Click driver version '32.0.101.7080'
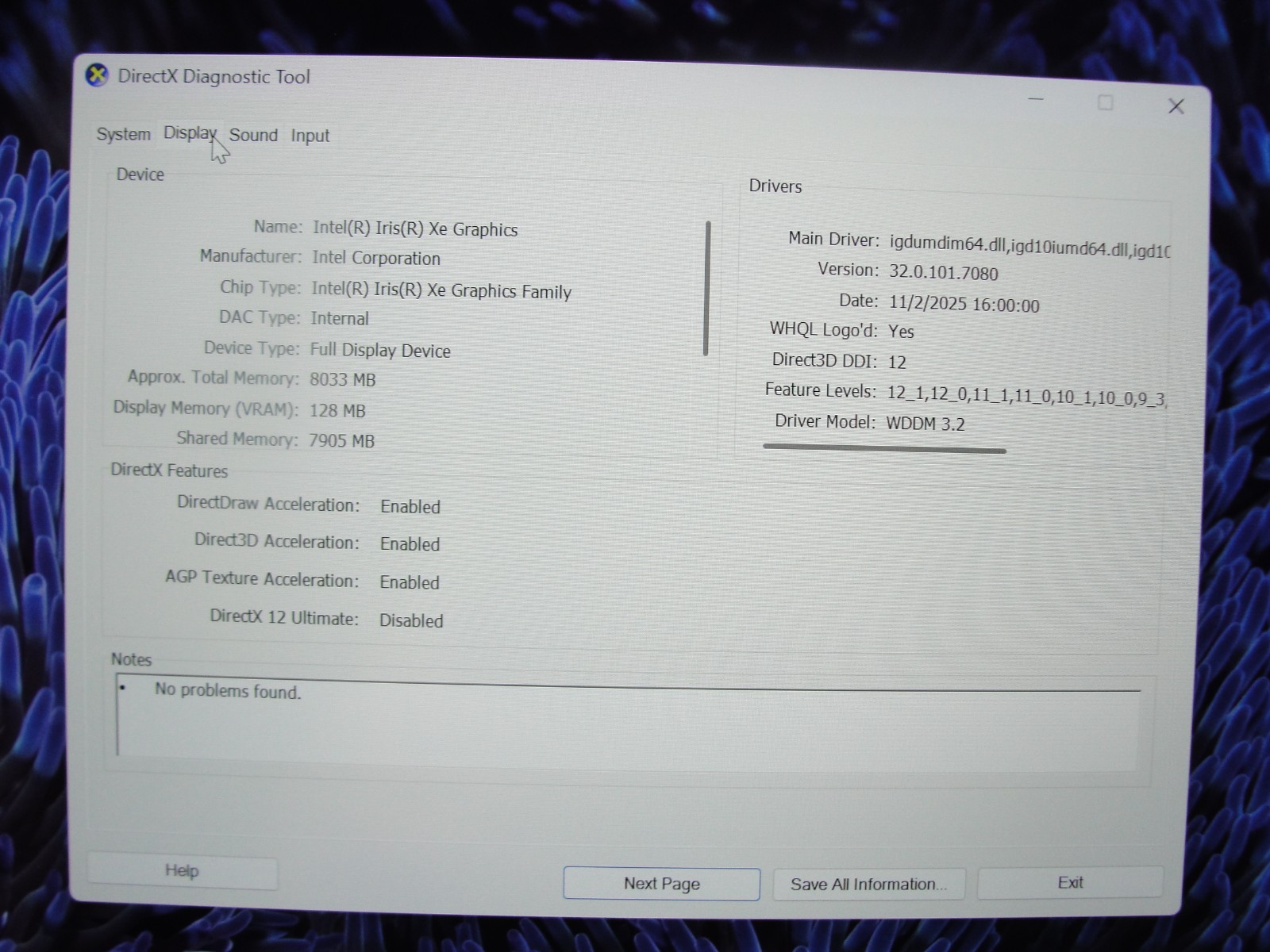This screenshot has width=1270, height=952. (x=943, y=273)
